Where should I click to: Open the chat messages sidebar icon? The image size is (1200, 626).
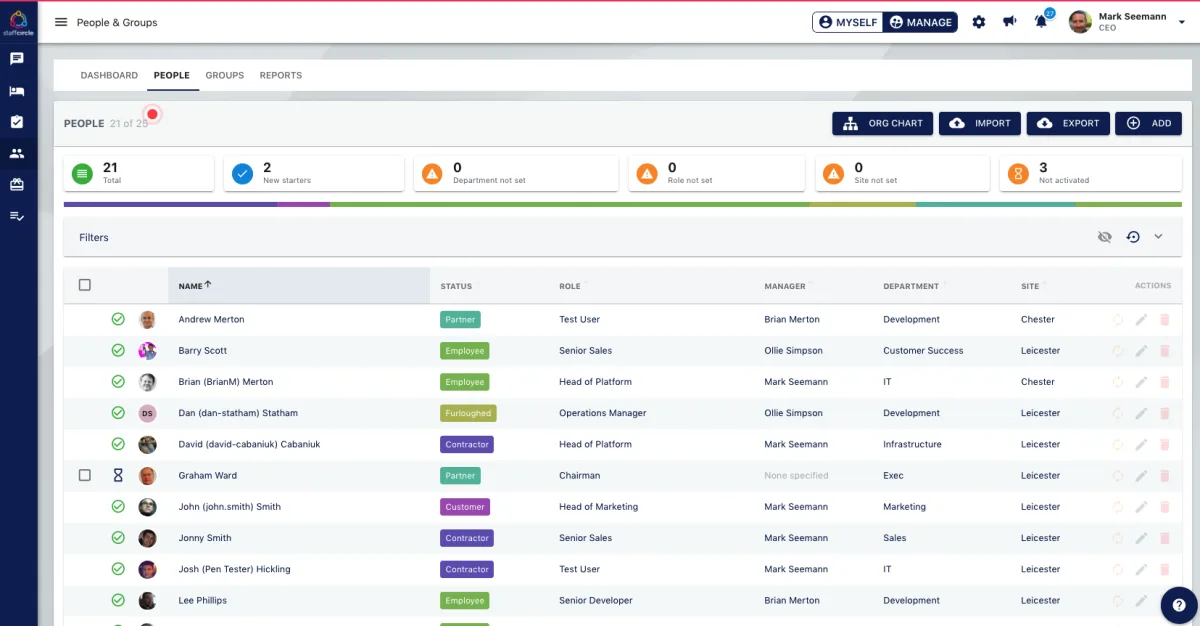(x=17, y=59)
